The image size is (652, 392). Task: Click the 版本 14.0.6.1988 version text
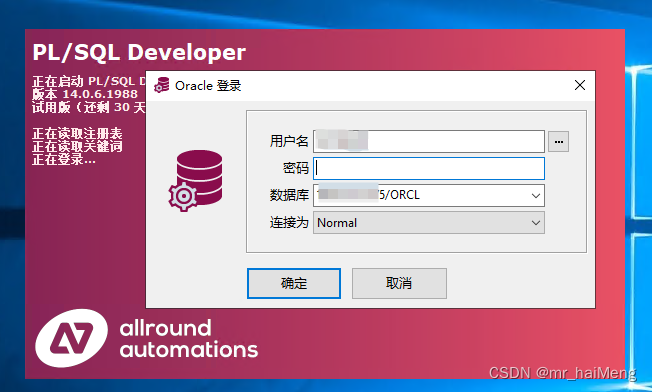[85, 94]
